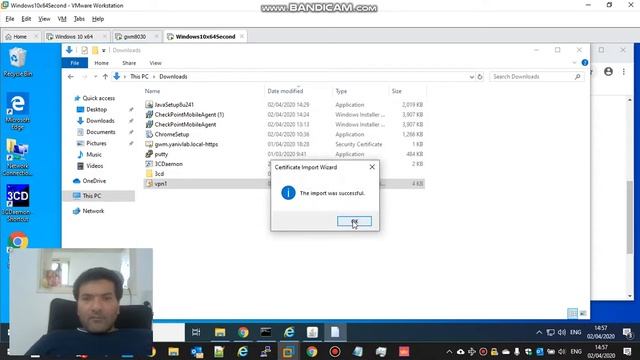Open Microsoft Edge desktop shortcut
The height and width of the screenshot is (360, 640).
17,111
